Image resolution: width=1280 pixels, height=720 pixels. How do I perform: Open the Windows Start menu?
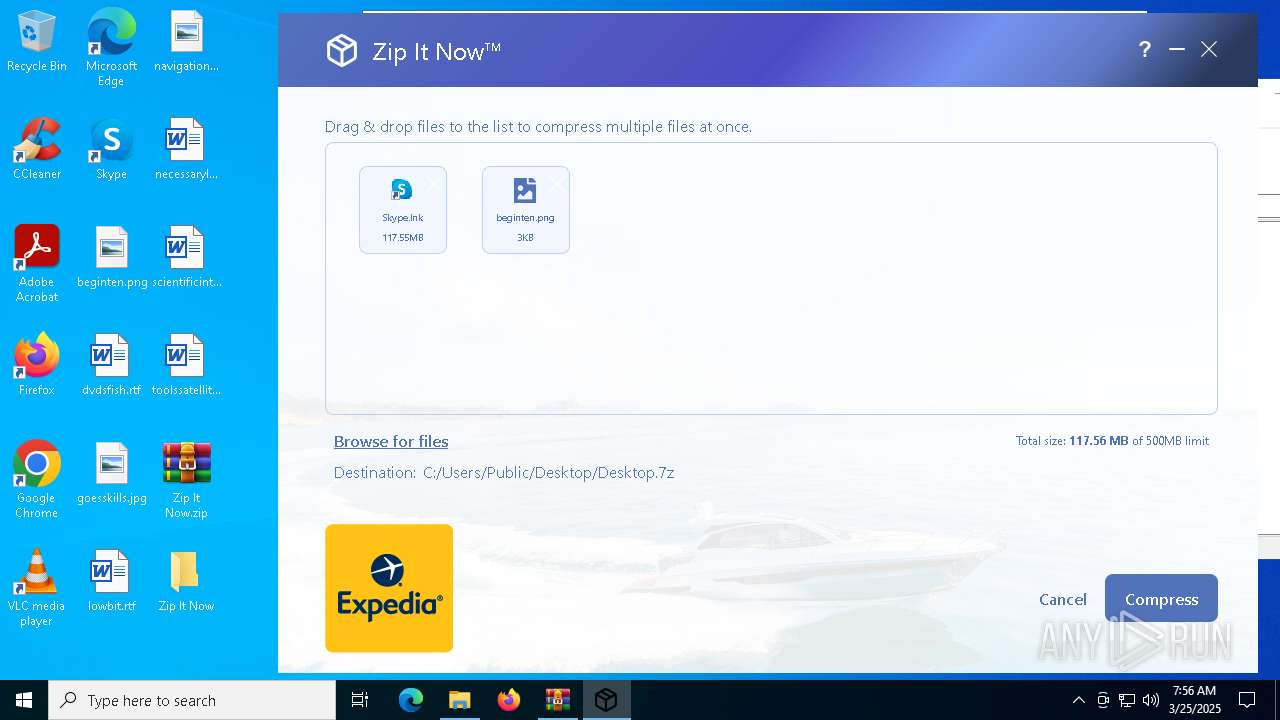pyautogui.click(x=24, y=700)
